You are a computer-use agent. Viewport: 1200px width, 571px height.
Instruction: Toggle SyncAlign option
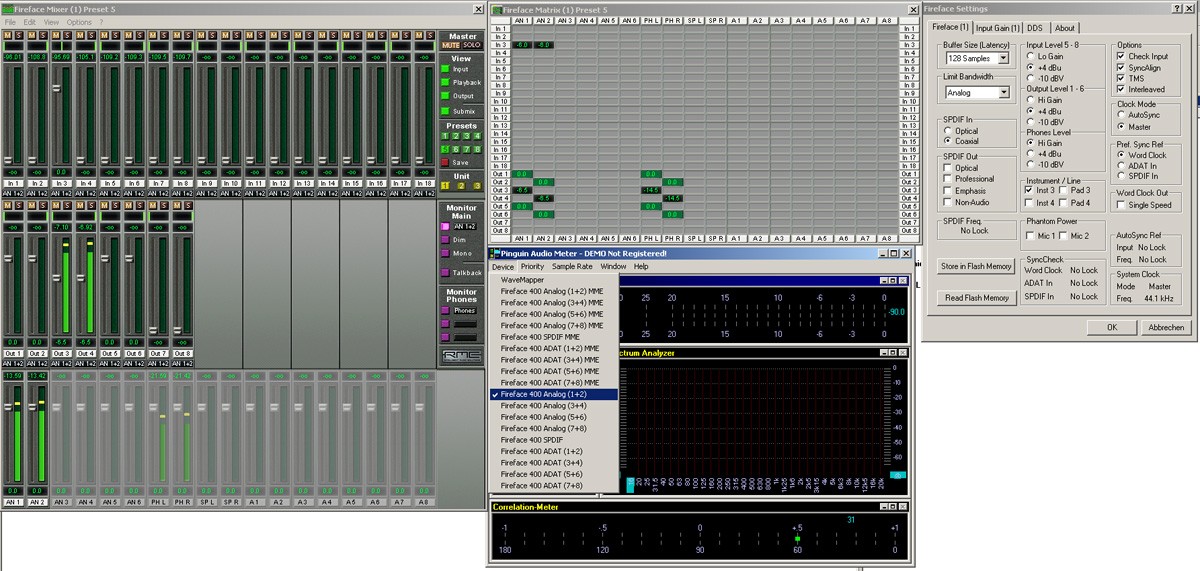point(1120,67)
